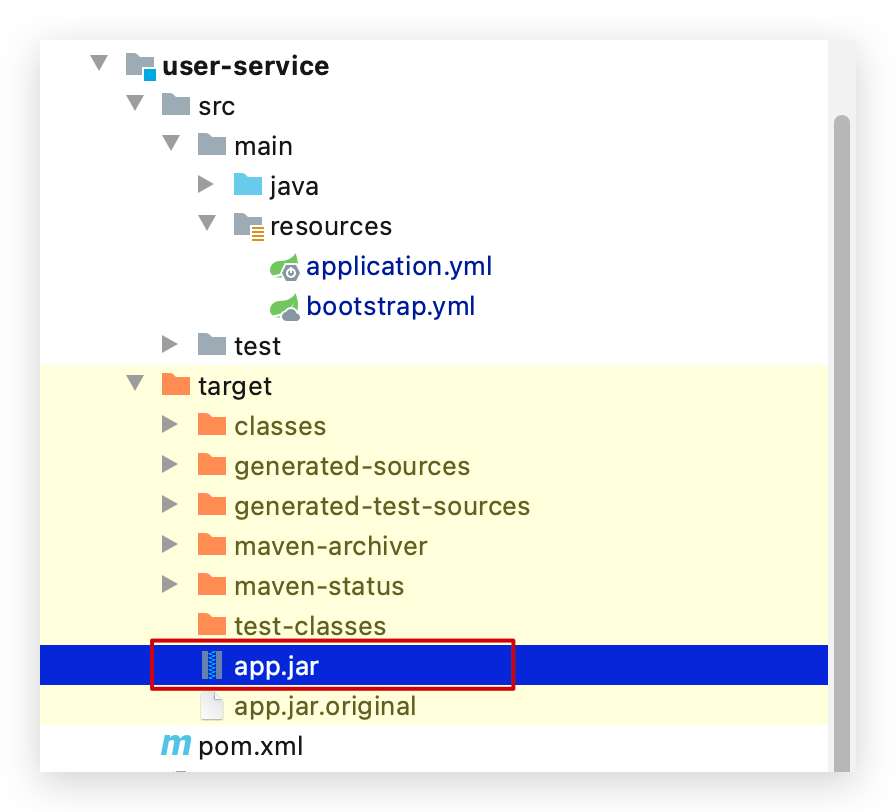Image resolution: width=896 pixels, height=812 pixels.
Task: Collapse the resources folder arrow
Action: click(206, 224)
